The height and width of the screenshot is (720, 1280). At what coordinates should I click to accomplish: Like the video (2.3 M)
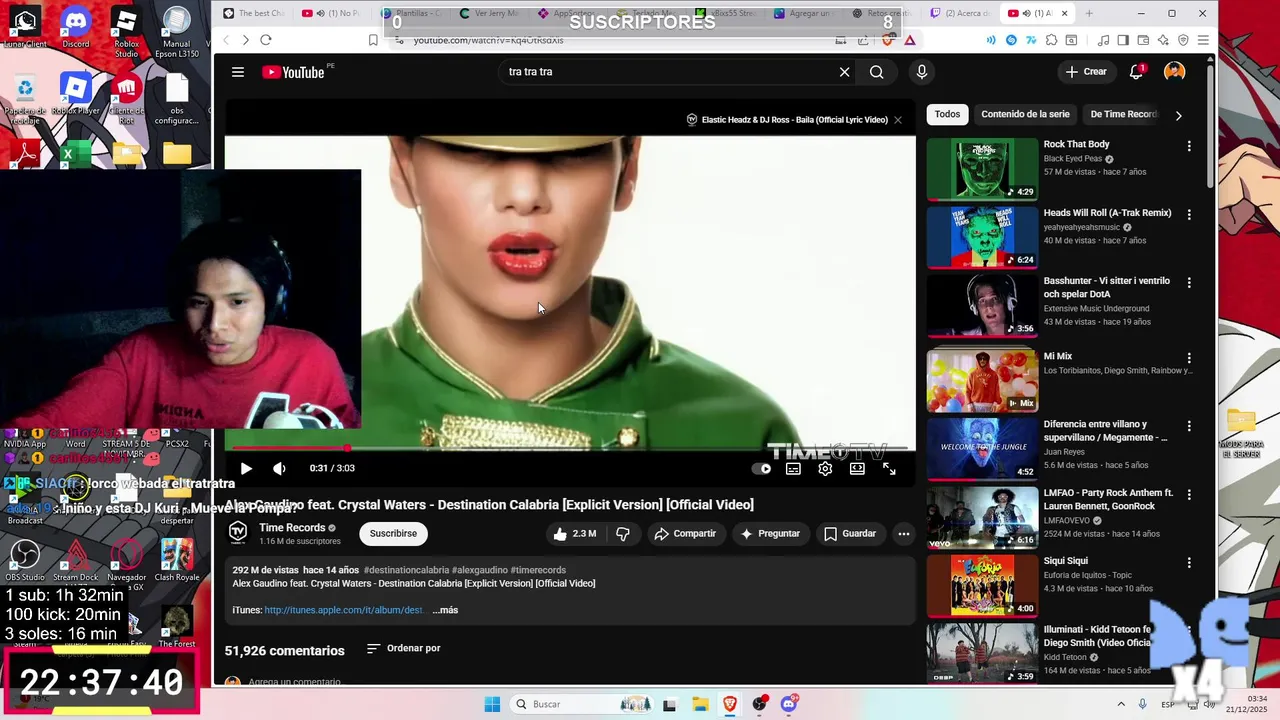[x=575, y=534]
